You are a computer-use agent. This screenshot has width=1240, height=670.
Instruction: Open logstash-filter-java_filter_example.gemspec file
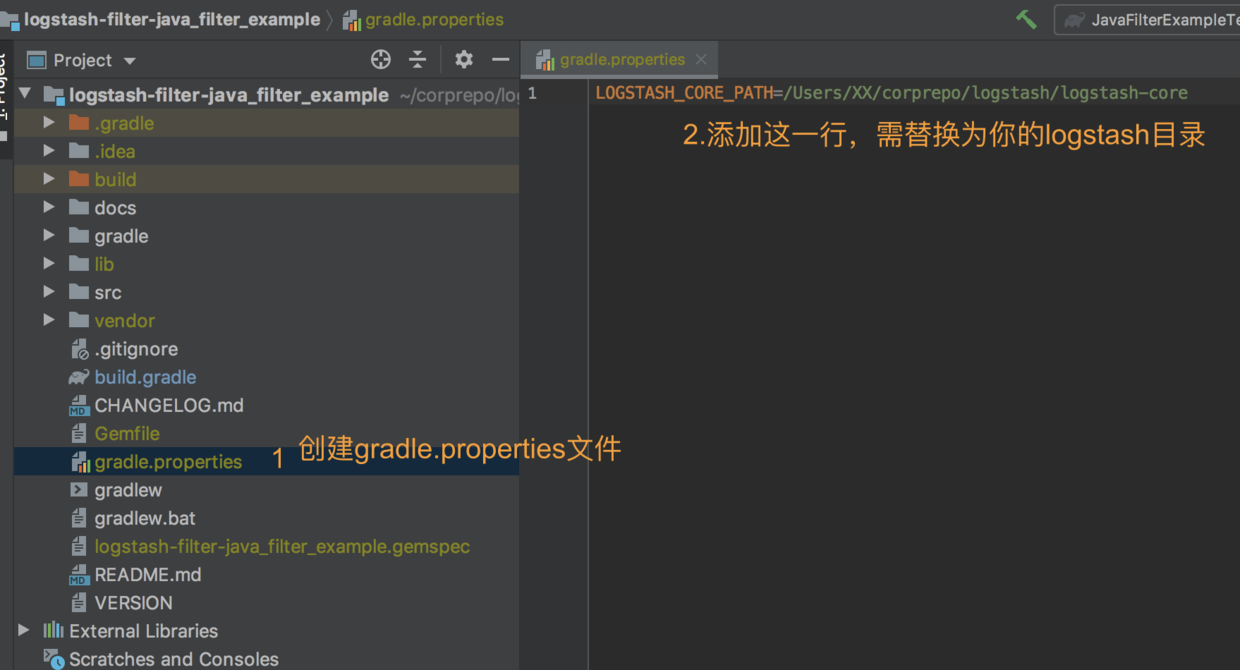pyautogui.click(x=282, y=546)
